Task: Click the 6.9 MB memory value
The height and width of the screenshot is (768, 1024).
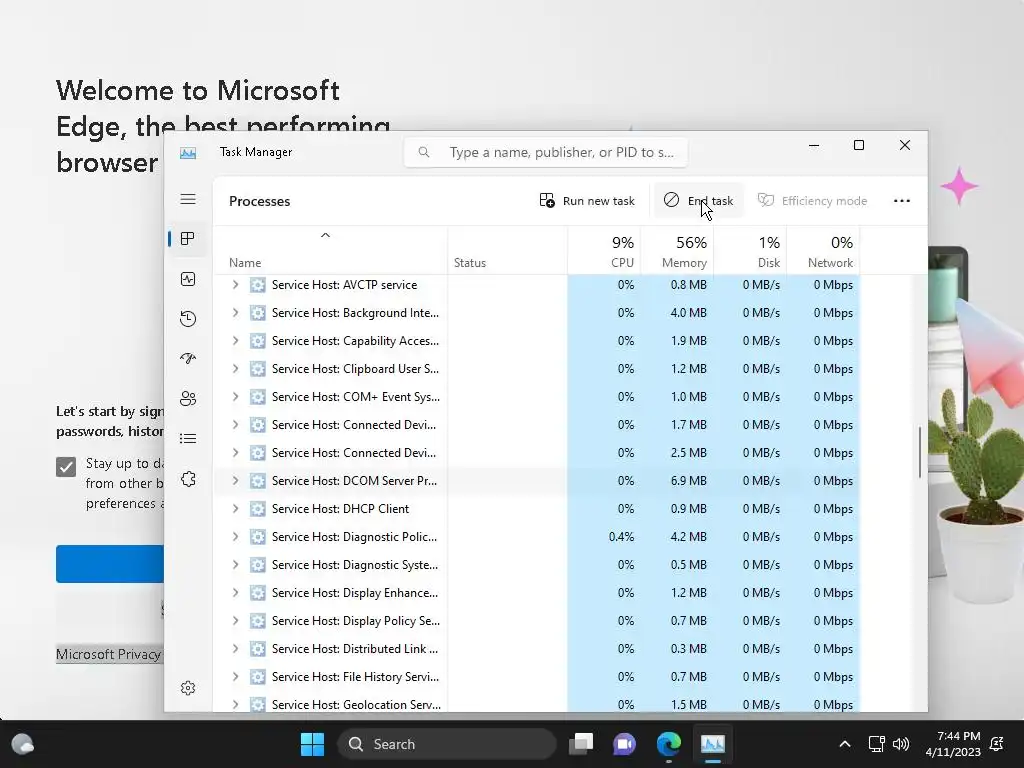Action: click(688, 481)
